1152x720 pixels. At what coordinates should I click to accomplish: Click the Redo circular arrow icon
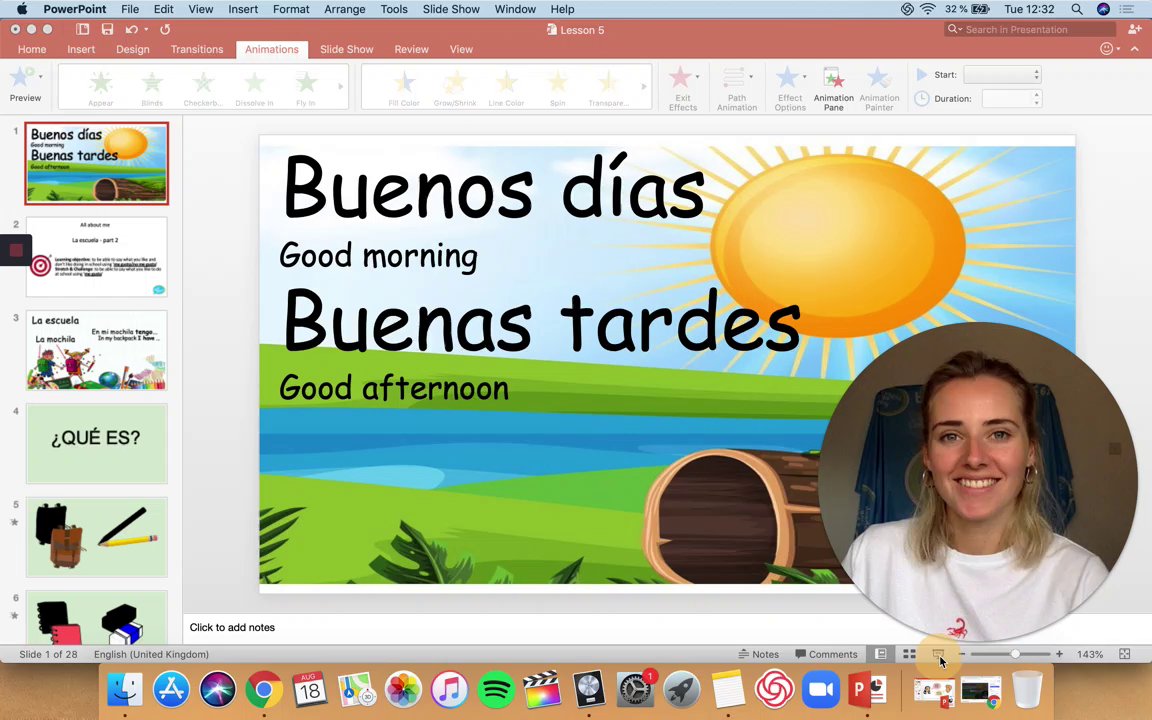pos(165,29)
